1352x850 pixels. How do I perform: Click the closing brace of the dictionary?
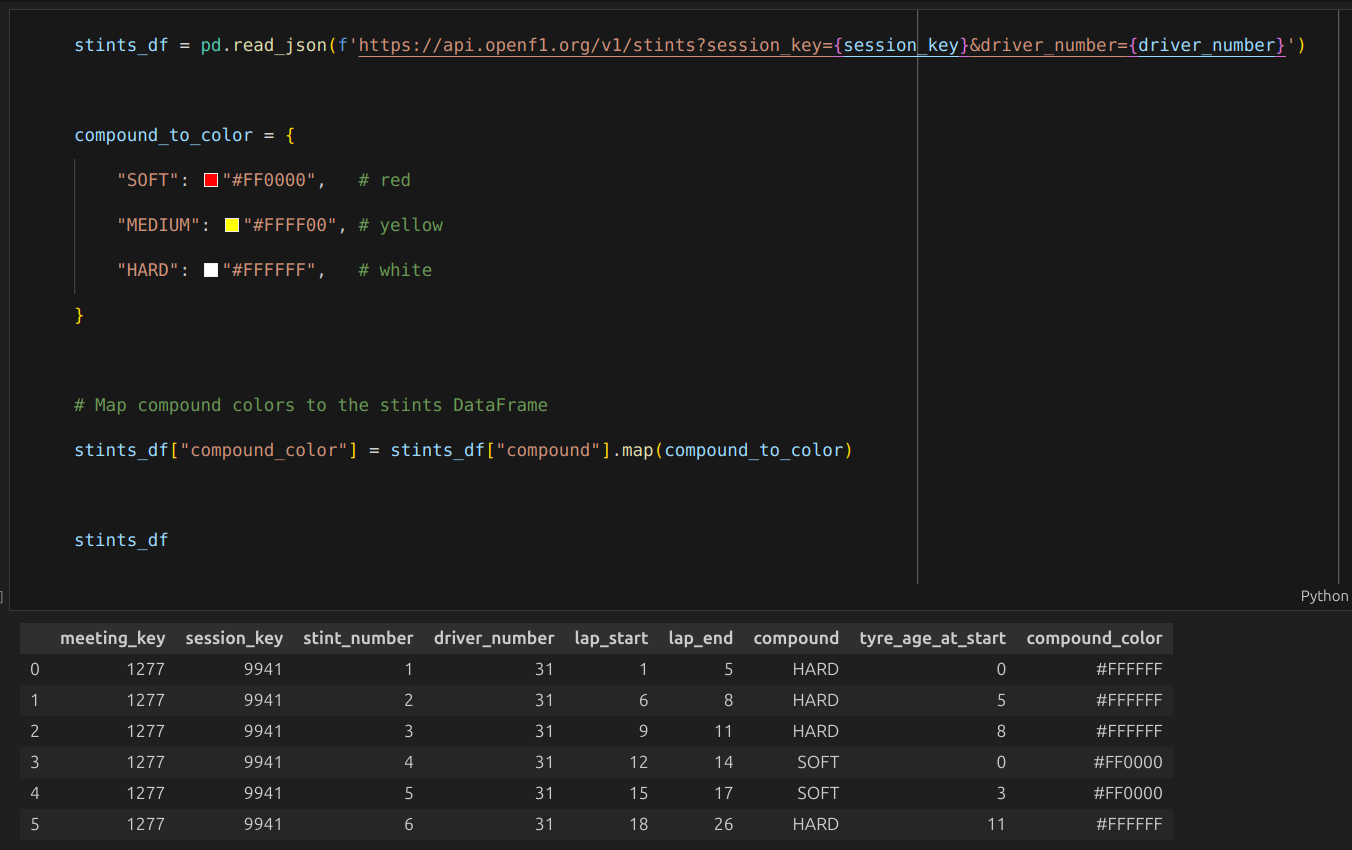pos(79,315)
